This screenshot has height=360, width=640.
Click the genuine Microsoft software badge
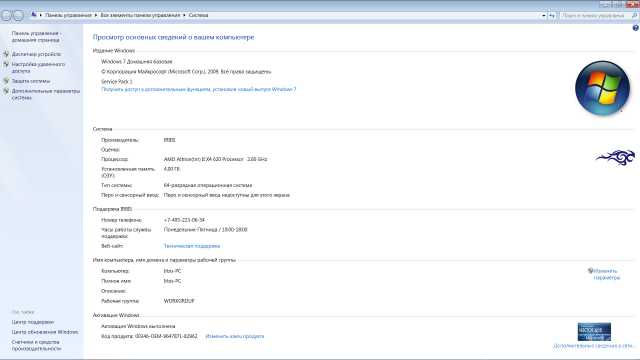coord(594,331)
